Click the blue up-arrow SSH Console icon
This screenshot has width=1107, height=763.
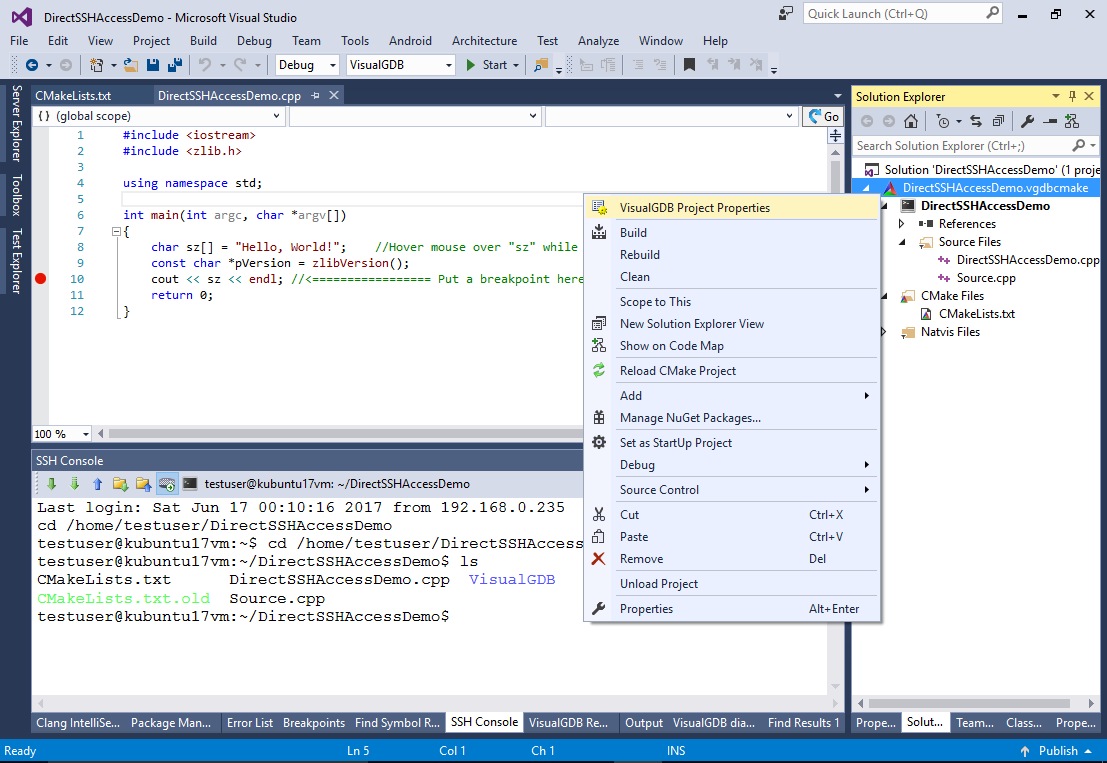[x=97, y=483]
